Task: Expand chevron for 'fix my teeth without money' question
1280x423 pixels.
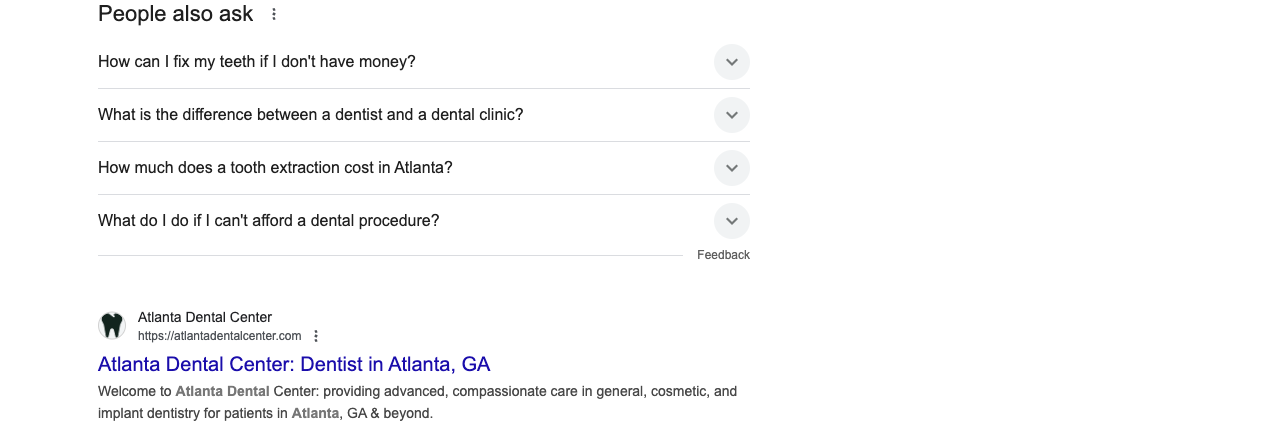Action: point(732,62)
